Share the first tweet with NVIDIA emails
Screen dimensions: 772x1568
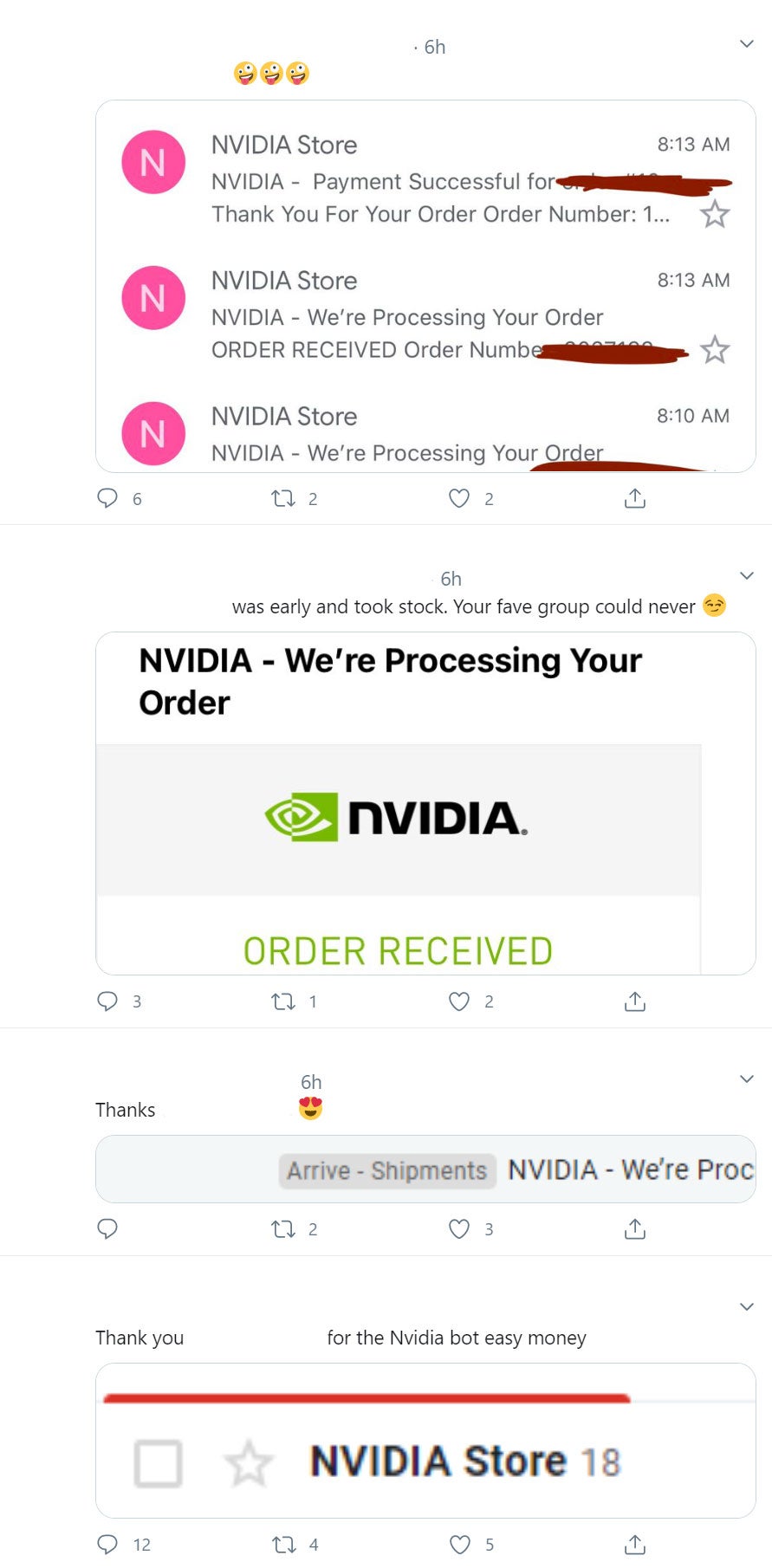pyautogui.click(x=635, y=498)
